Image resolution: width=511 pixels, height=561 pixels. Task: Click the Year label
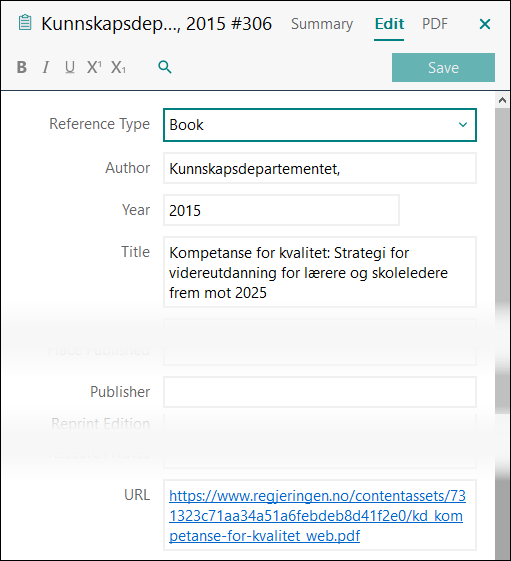pos(136,210)
